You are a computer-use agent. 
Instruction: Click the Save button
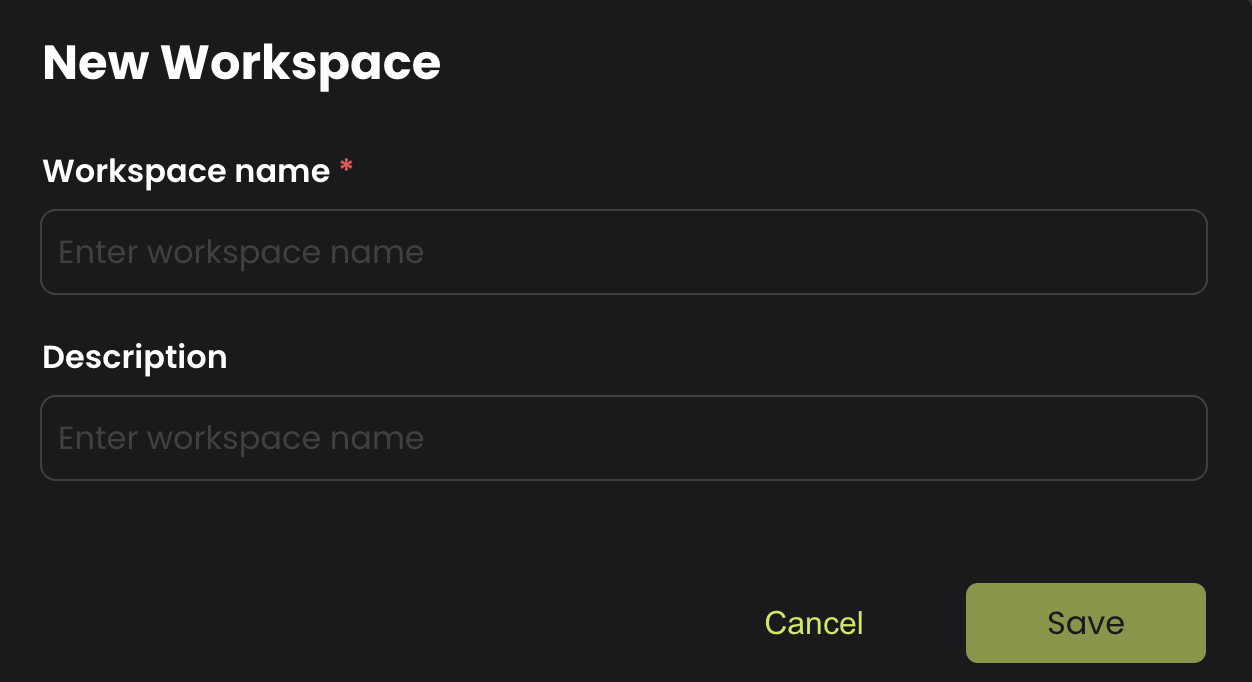click(1085, 623)
